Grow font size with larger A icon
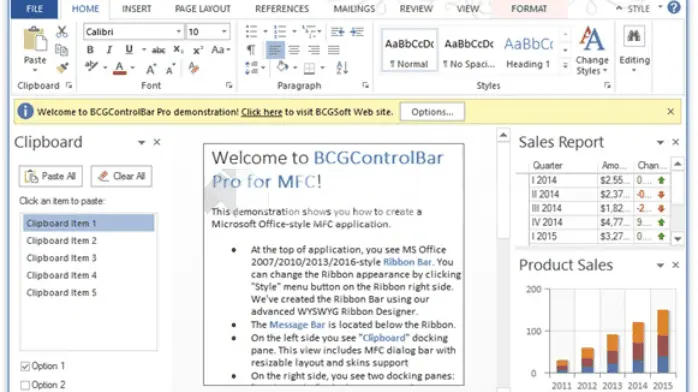The height and width of the screenshot is (392, 698). [x=150, y=69]
